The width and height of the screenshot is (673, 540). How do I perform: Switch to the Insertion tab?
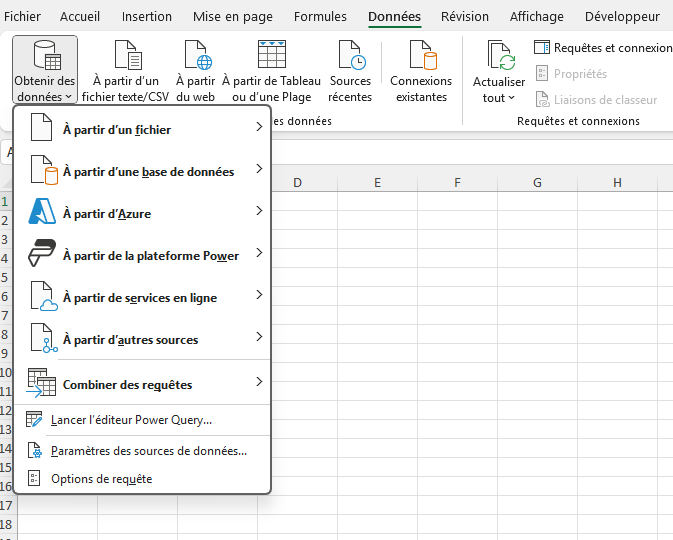(147, 16)
